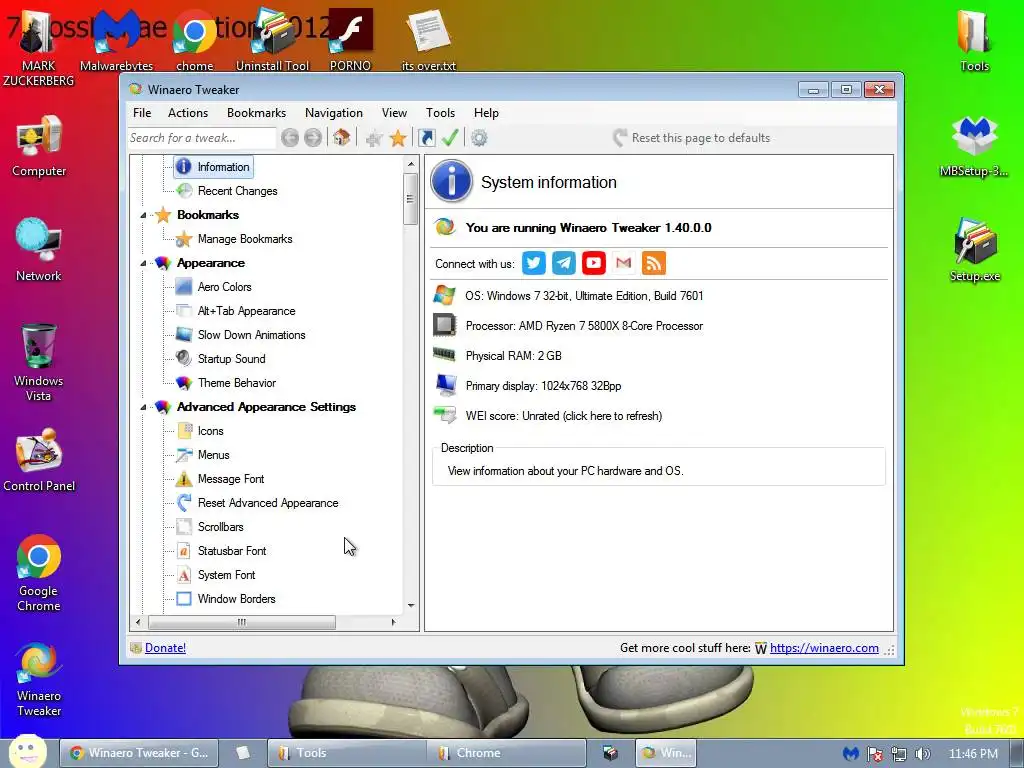Image resolution: width=1024 pixels, height=768 pixels.
Task: Select Theme Behavior tree item
Action: (x=236, y=383)
